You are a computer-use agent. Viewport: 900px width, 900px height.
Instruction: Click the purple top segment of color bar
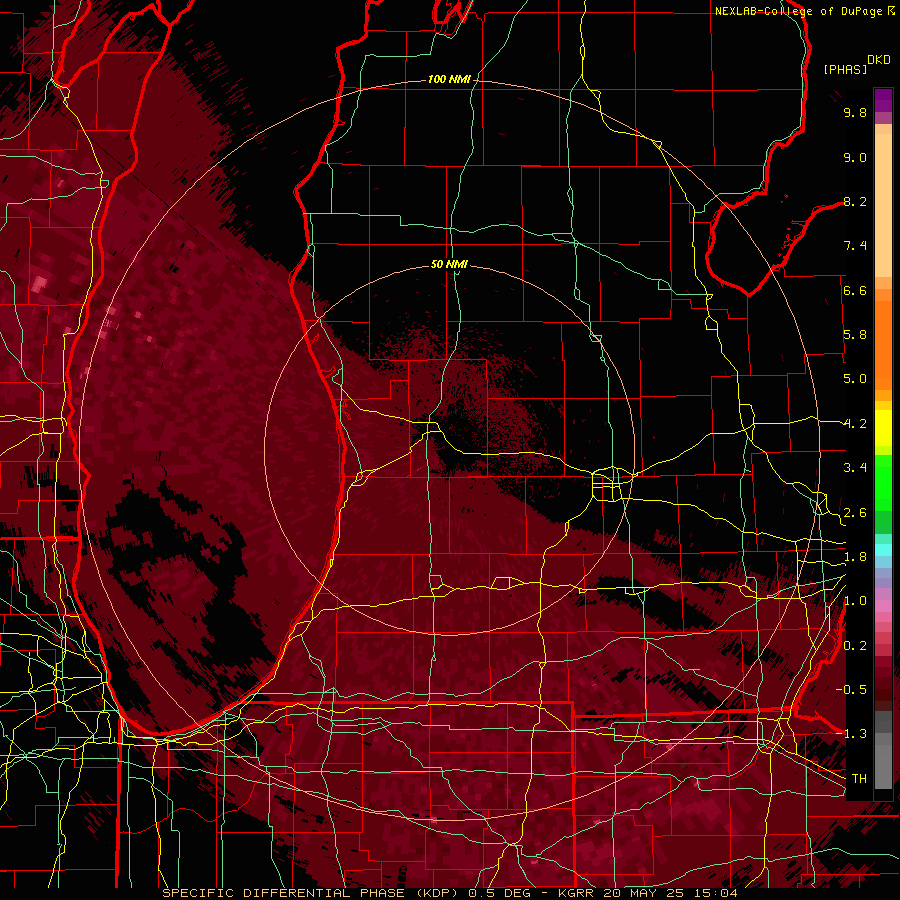tap(883, 100)
